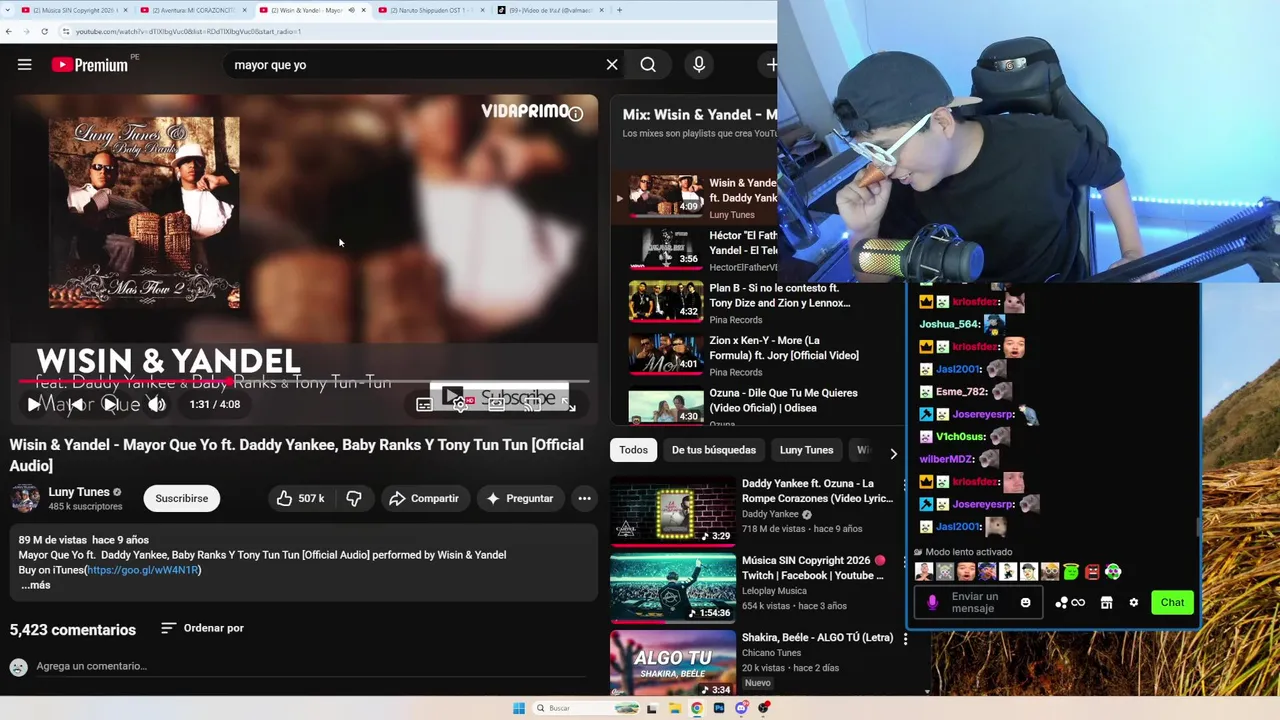Share video via Compartir button
Image resolution: width=1280 pixels, height=720 pixels.
coord(424,498)
